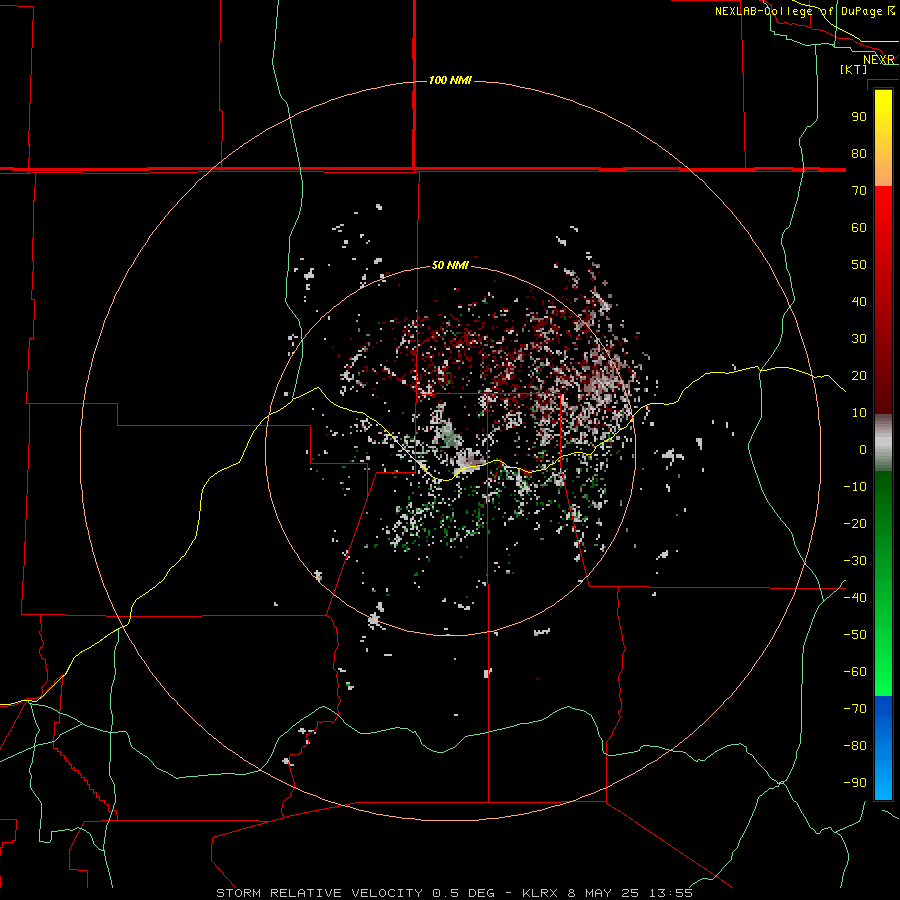The height and width of the screenshot is (900, 900).
Task: Click the -30 value on the velocity scale
Action: tap(855, 561)
